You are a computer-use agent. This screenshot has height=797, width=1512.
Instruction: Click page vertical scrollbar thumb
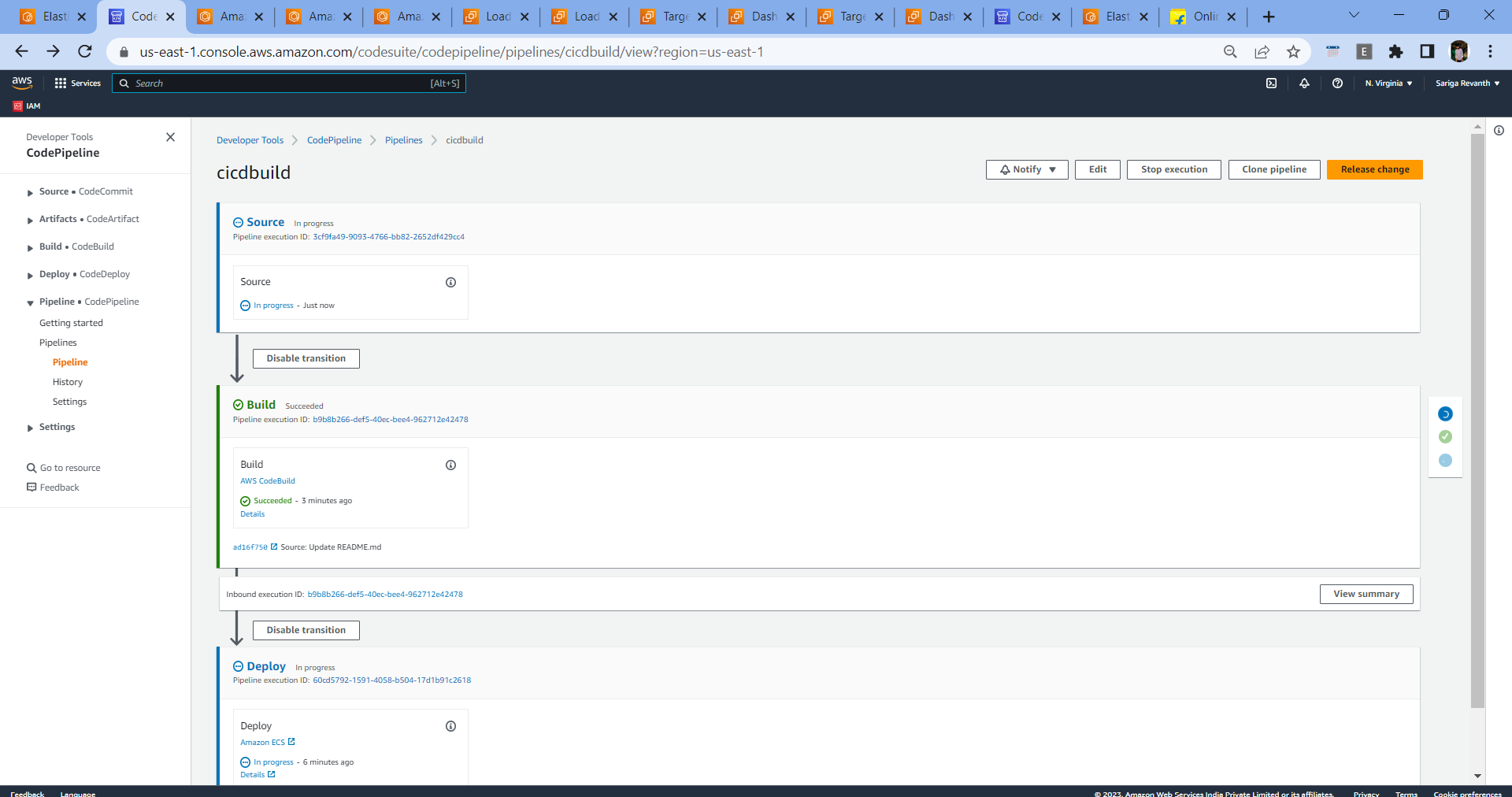[1477, 421]
